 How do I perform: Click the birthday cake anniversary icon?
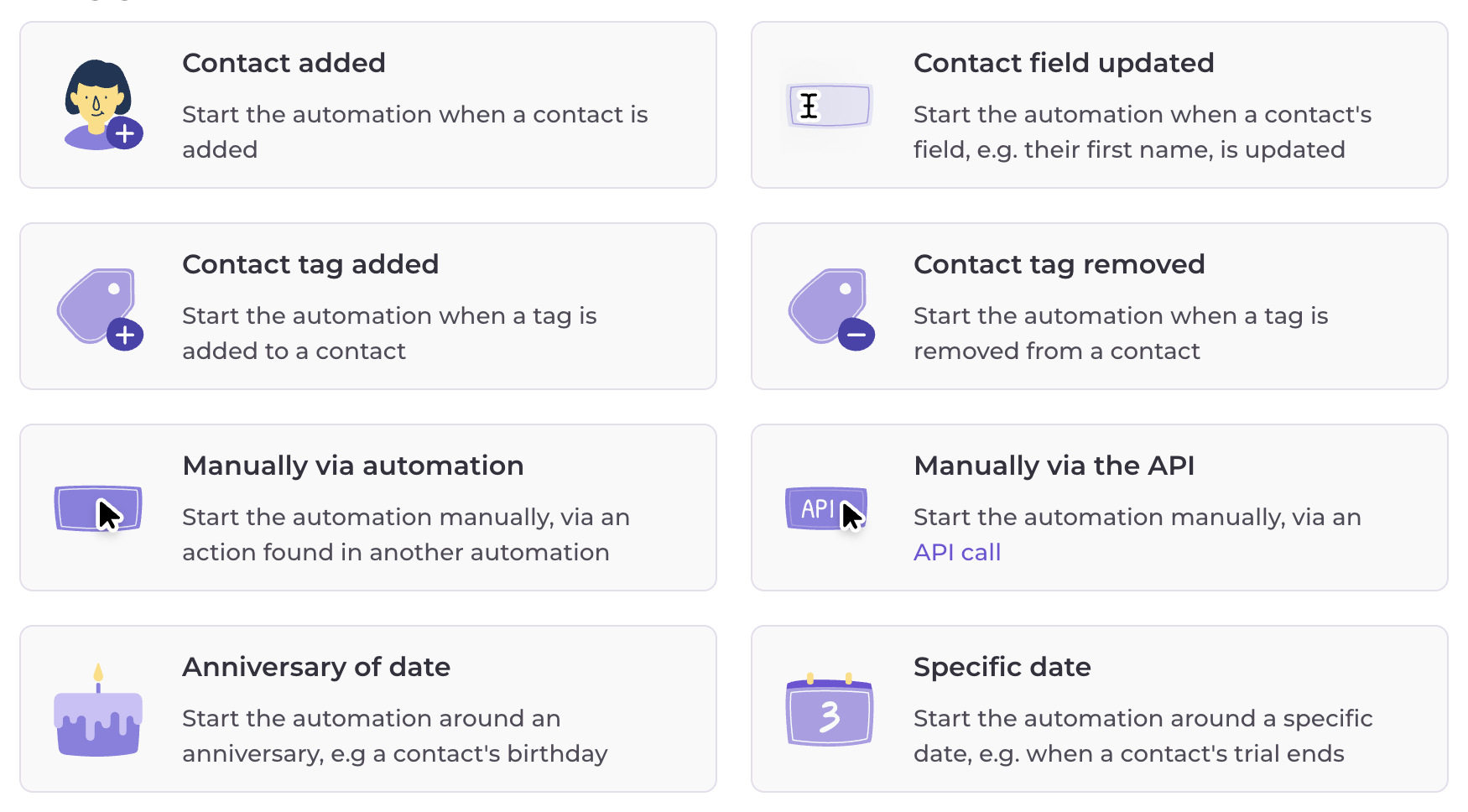point(98,710)
